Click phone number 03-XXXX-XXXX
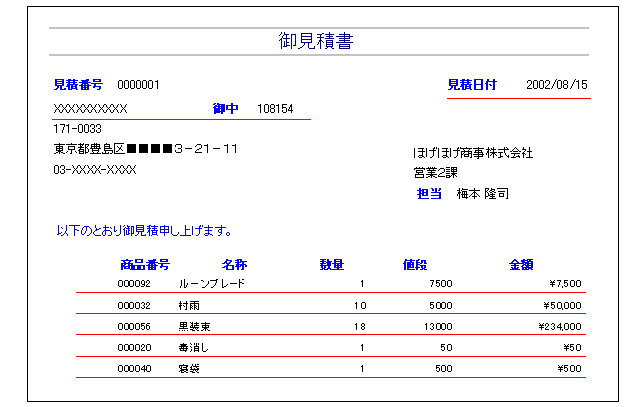 (x=95, y=170)
